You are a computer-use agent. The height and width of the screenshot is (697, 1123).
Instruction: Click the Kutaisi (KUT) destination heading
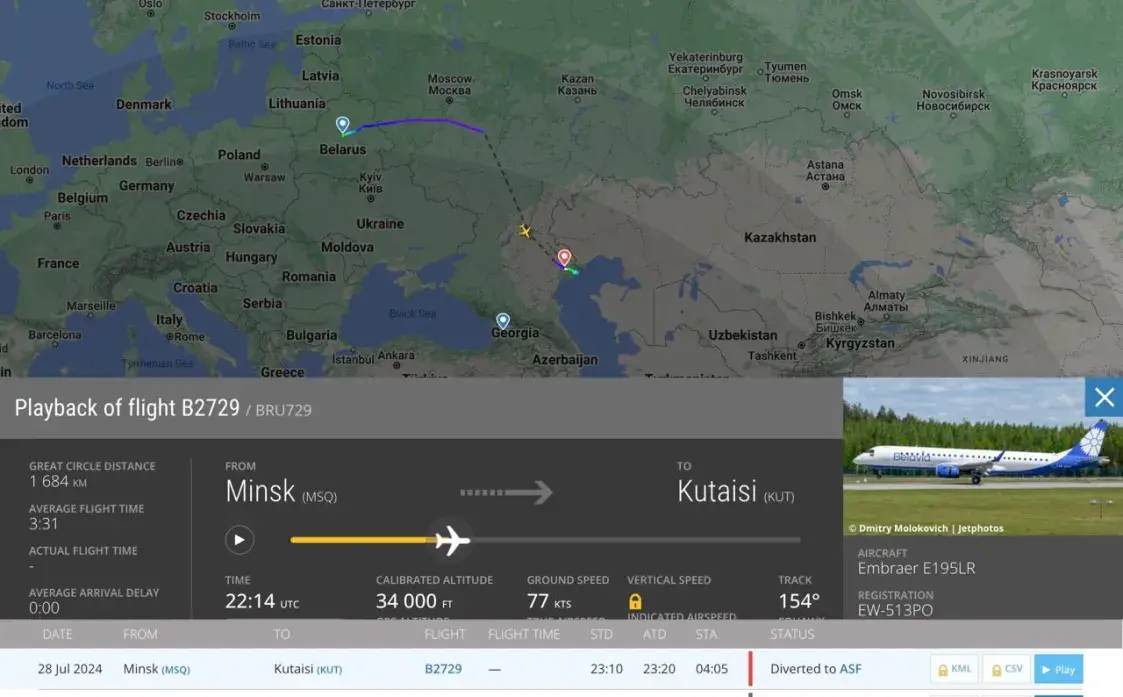(x=736, y=491)
